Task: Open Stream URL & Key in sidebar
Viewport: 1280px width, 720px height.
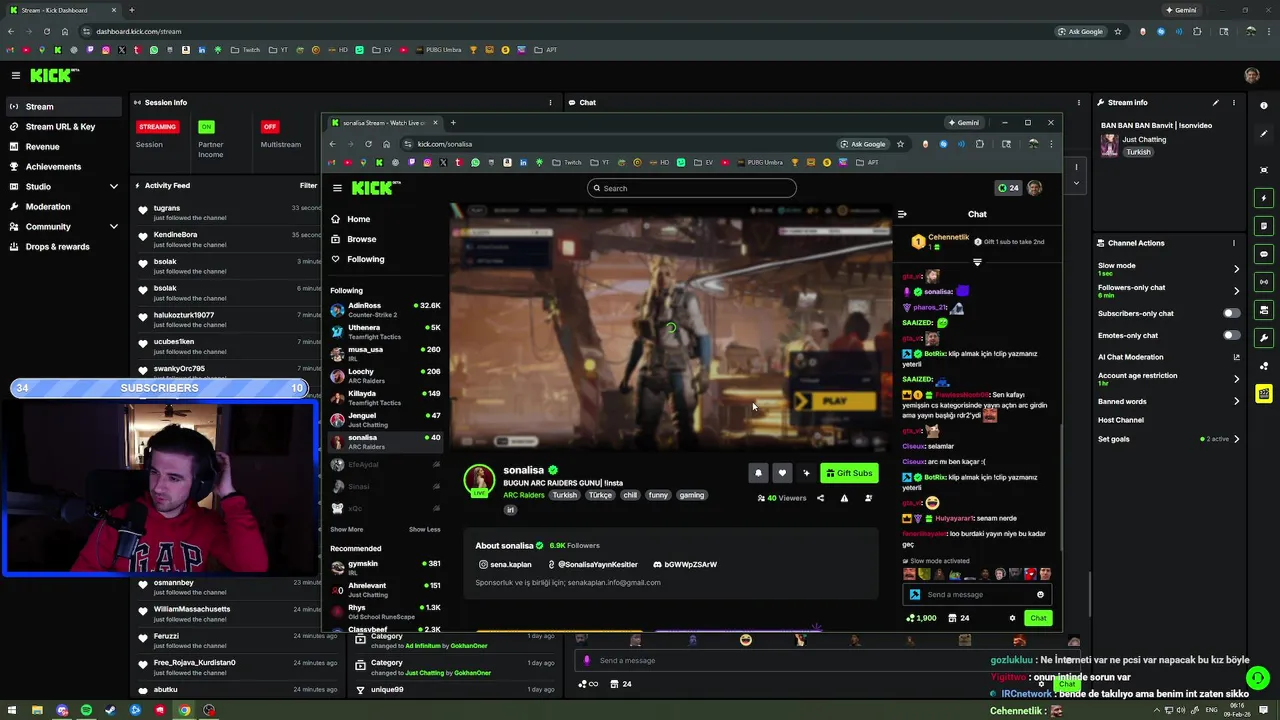Action: 60,127
